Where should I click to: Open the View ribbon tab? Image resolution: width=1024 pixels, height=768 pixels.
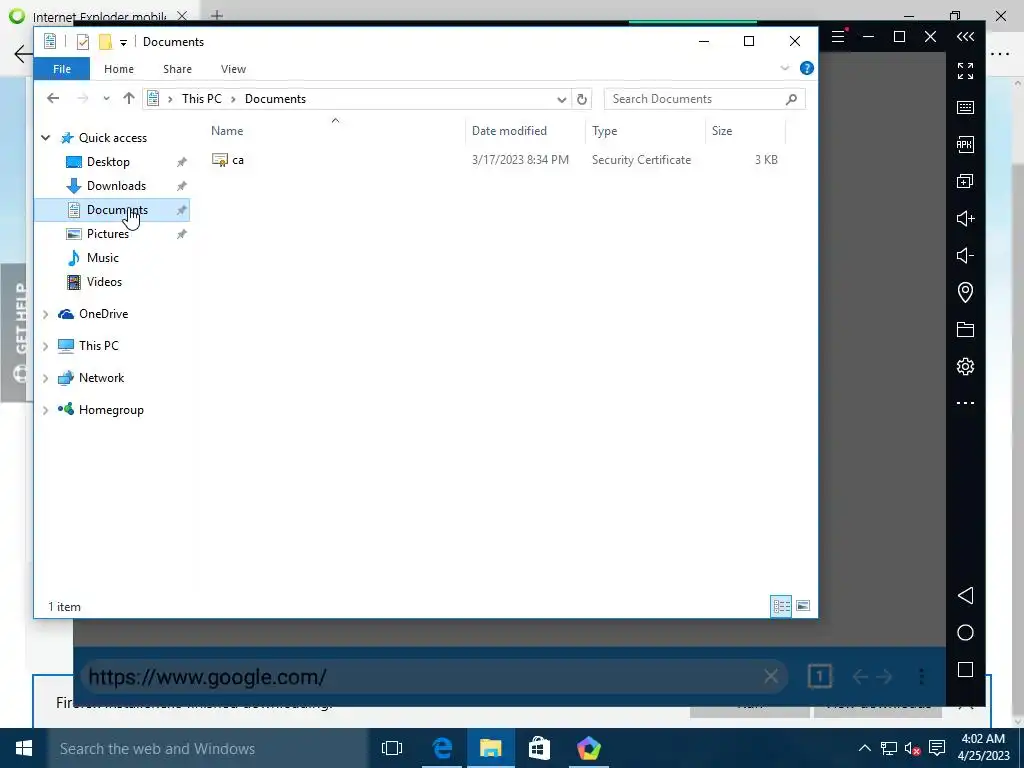point(233,69)
